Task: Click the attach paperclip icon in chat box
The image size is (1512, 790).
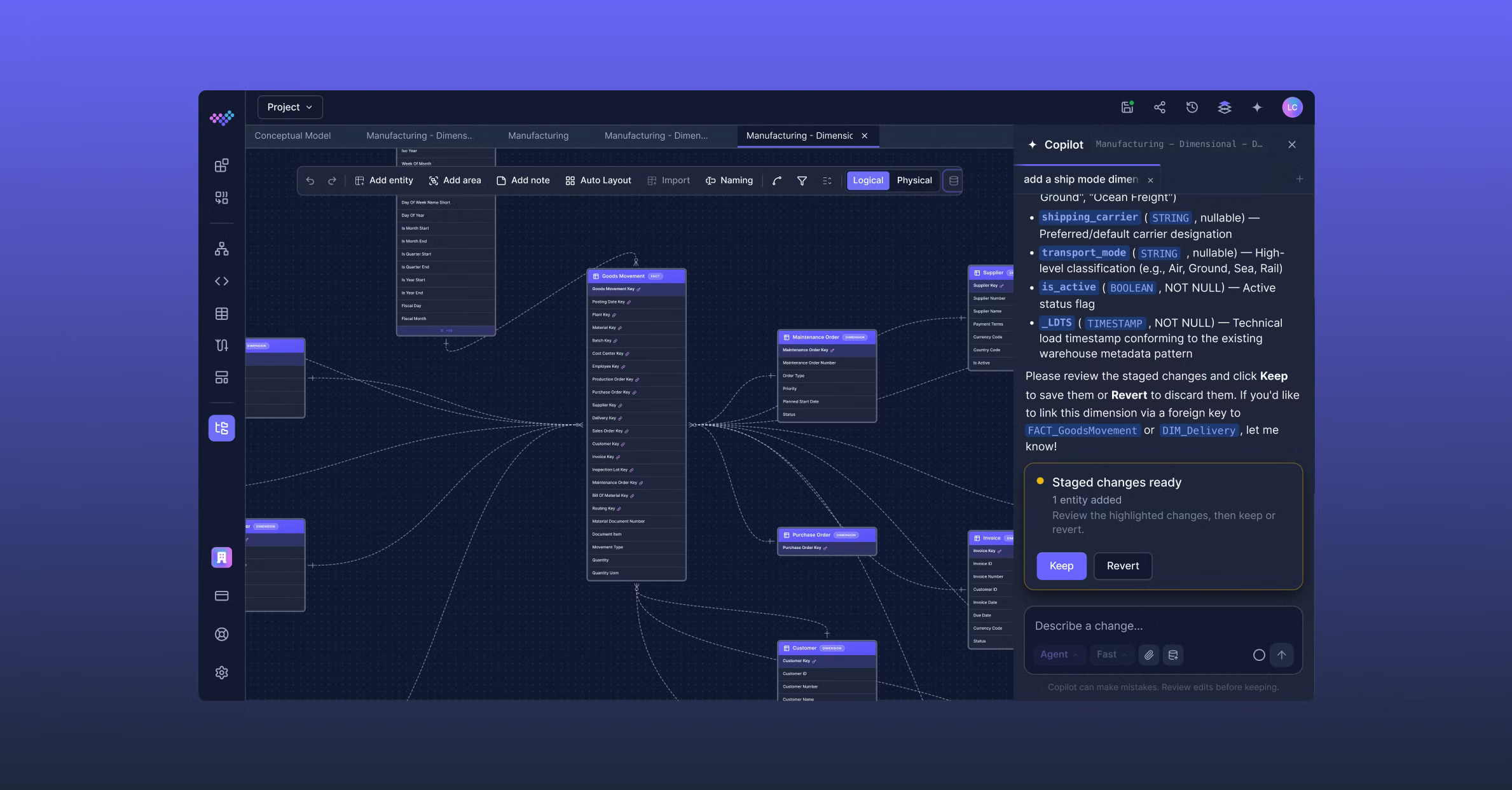Action: (1149, 655)
